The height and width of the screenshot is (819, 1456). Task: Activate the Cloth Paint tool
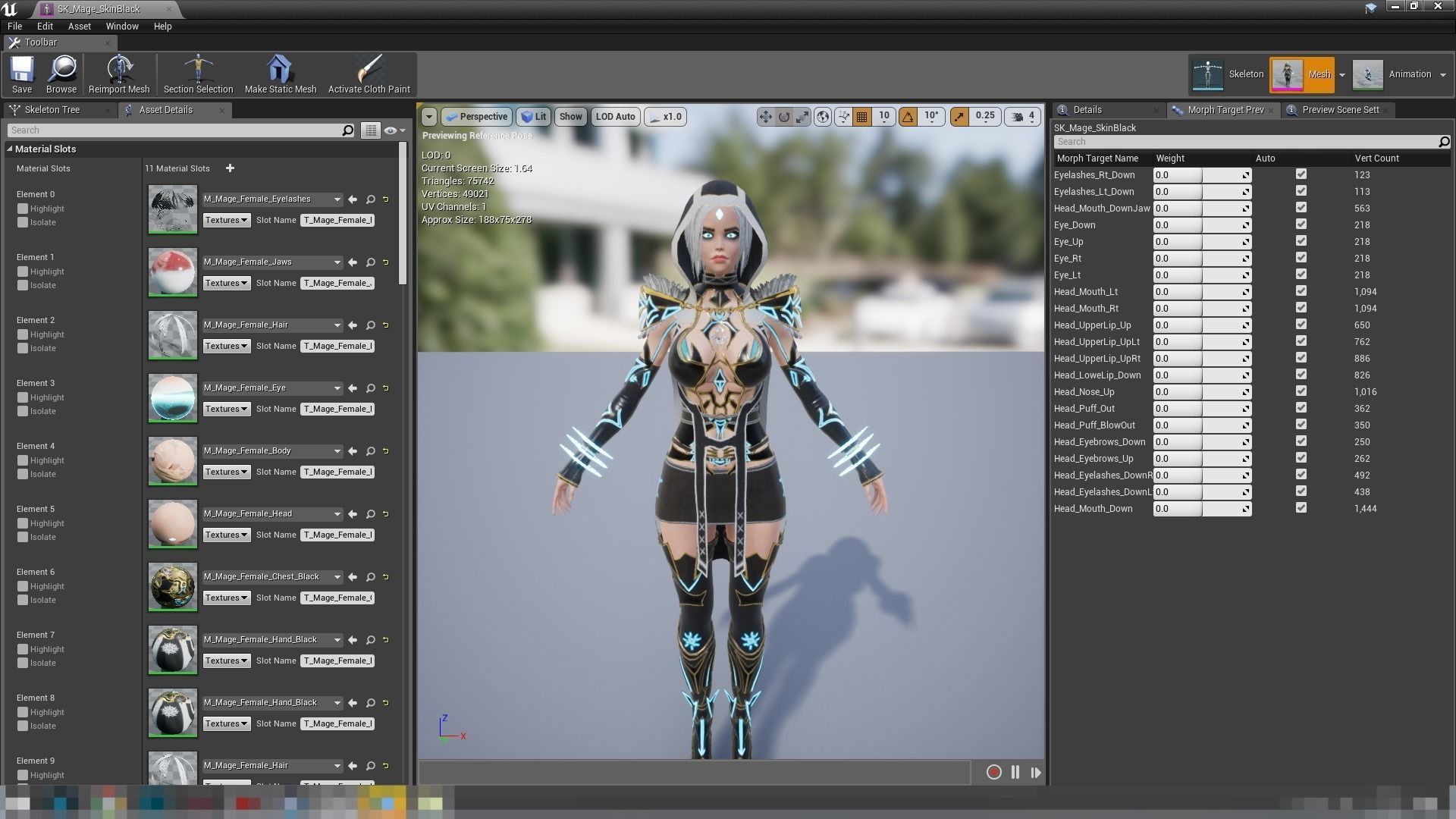[x=369, y=73]
